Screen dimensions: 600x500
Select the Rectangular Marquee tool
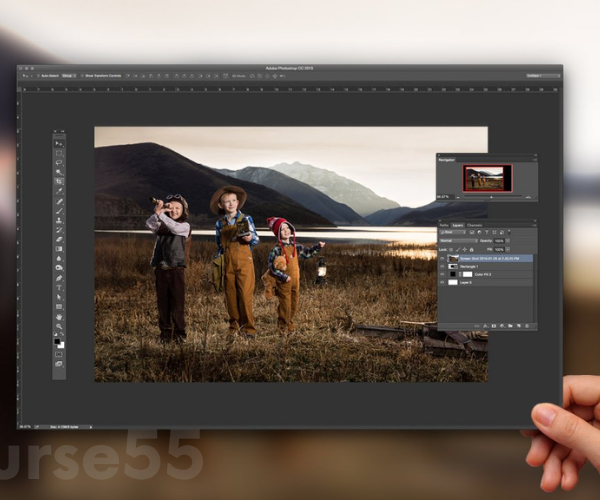point(59,153)
